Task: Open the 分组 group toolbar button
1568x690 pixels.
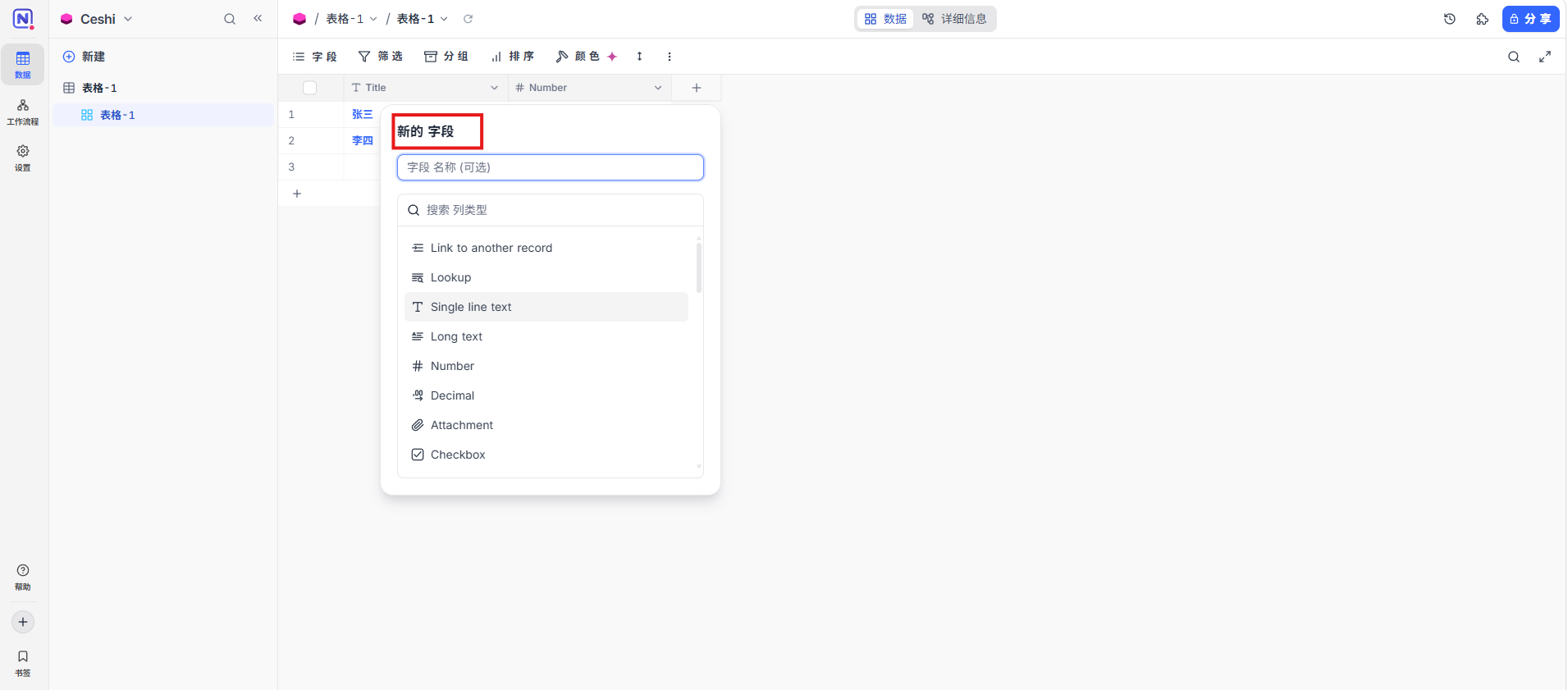Action: point(446,57)
